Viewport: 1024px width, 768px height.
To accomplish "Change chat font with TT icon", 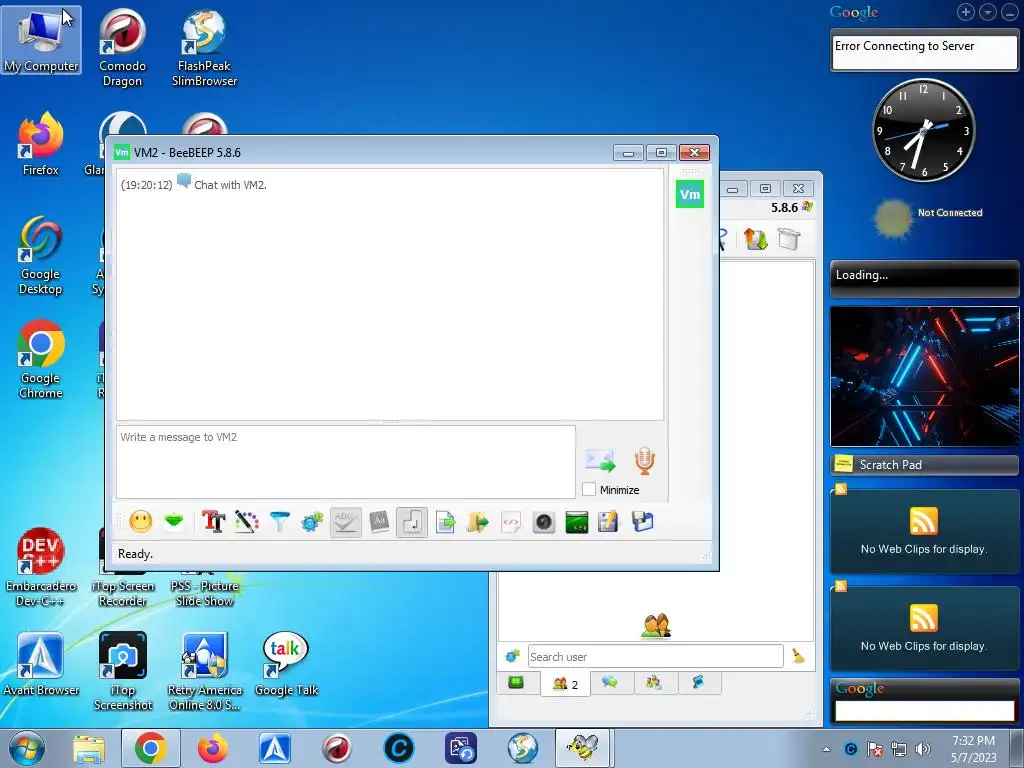I will click(213, 522).
